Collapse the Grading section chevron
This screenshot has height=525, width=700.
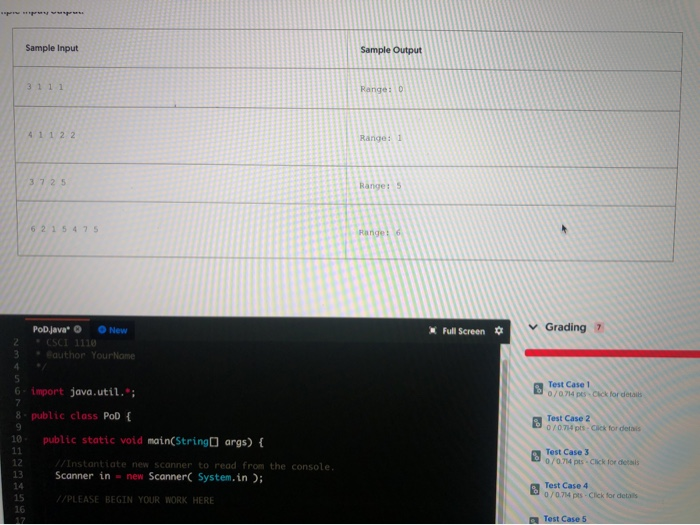[533, 327]
